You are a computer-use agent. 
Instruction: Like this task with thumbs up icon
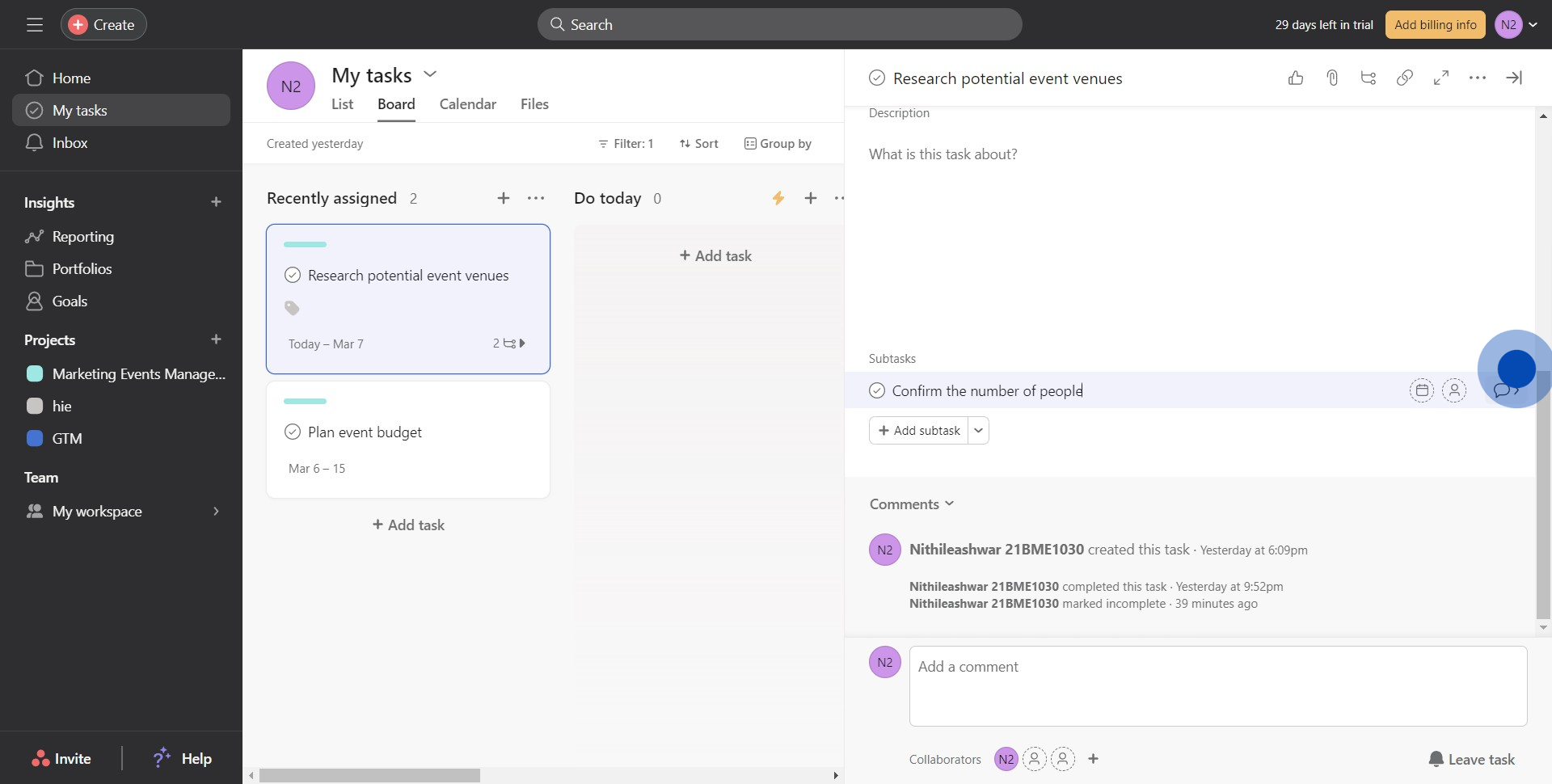tap(1296, 78)
